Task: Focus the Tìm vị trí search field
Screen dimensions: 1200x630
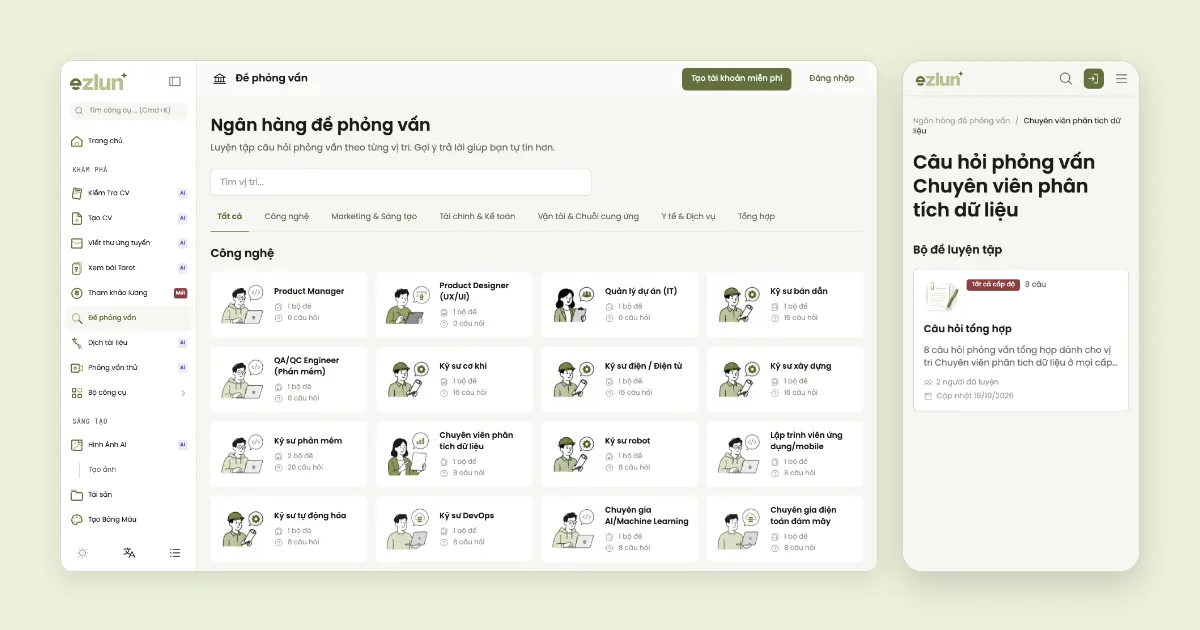Action: [401, 182]
